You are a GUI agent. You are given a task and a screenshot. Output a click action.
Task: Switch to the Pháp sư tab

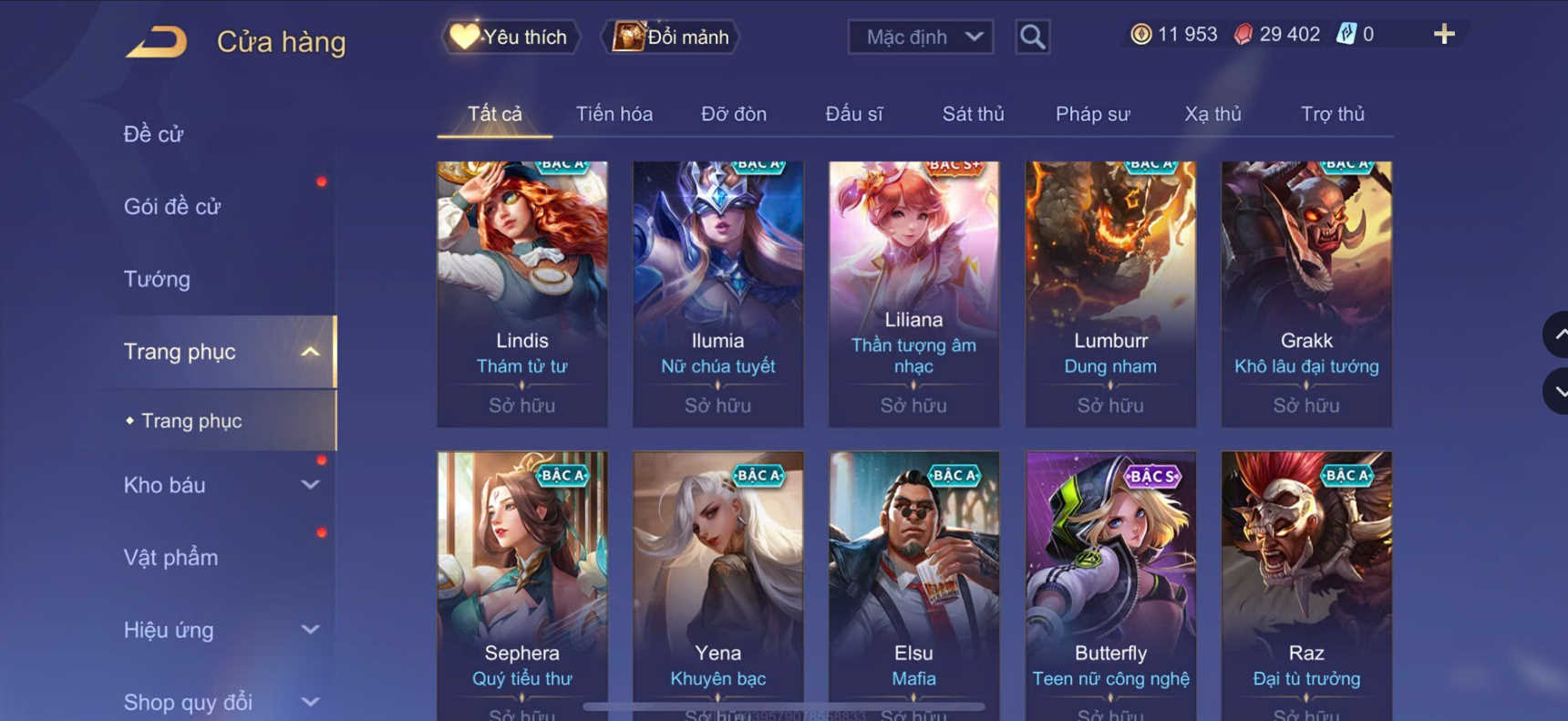click(1092, 114)
